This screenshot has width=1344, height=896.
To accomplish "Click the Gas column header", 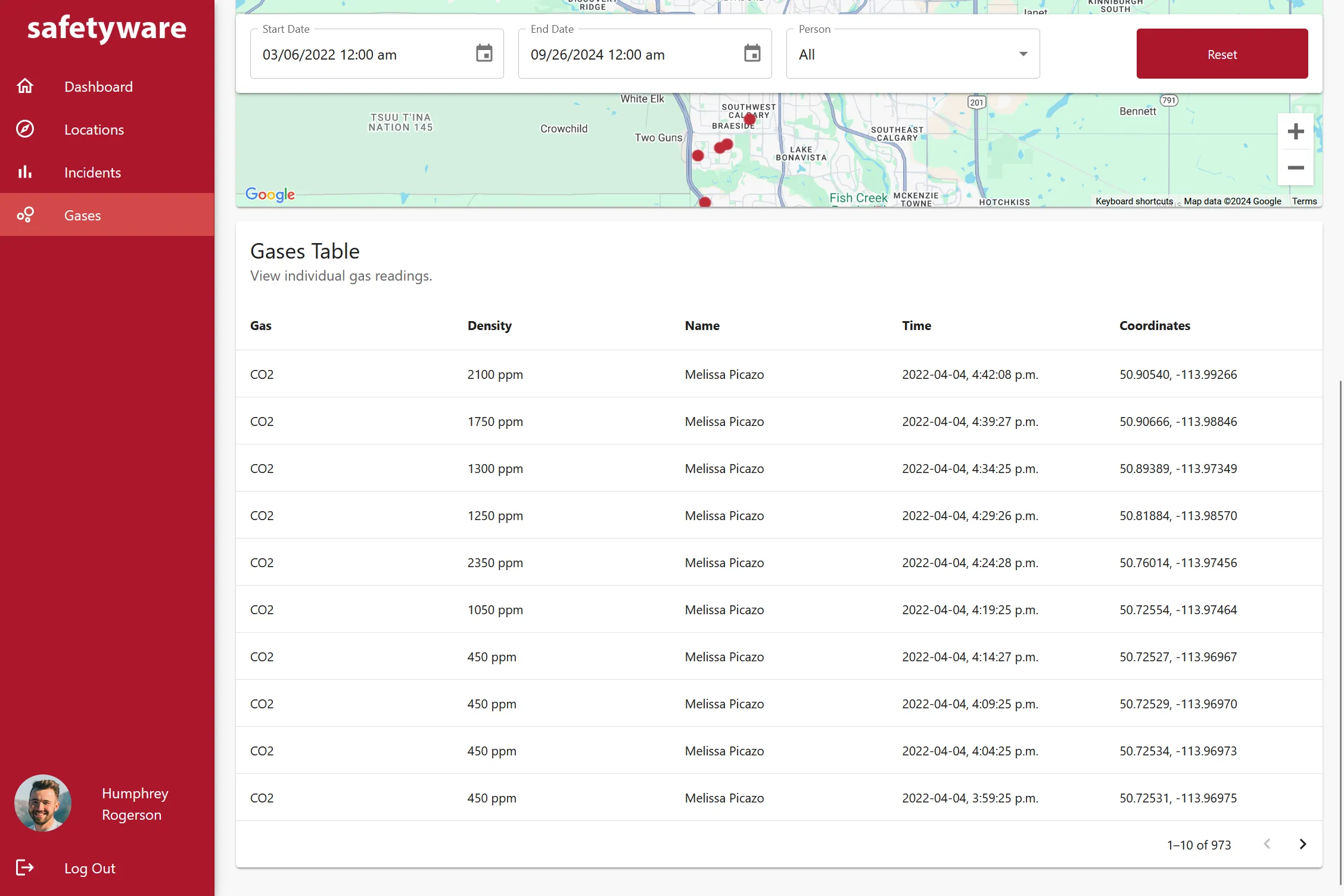I will [261, 326].
